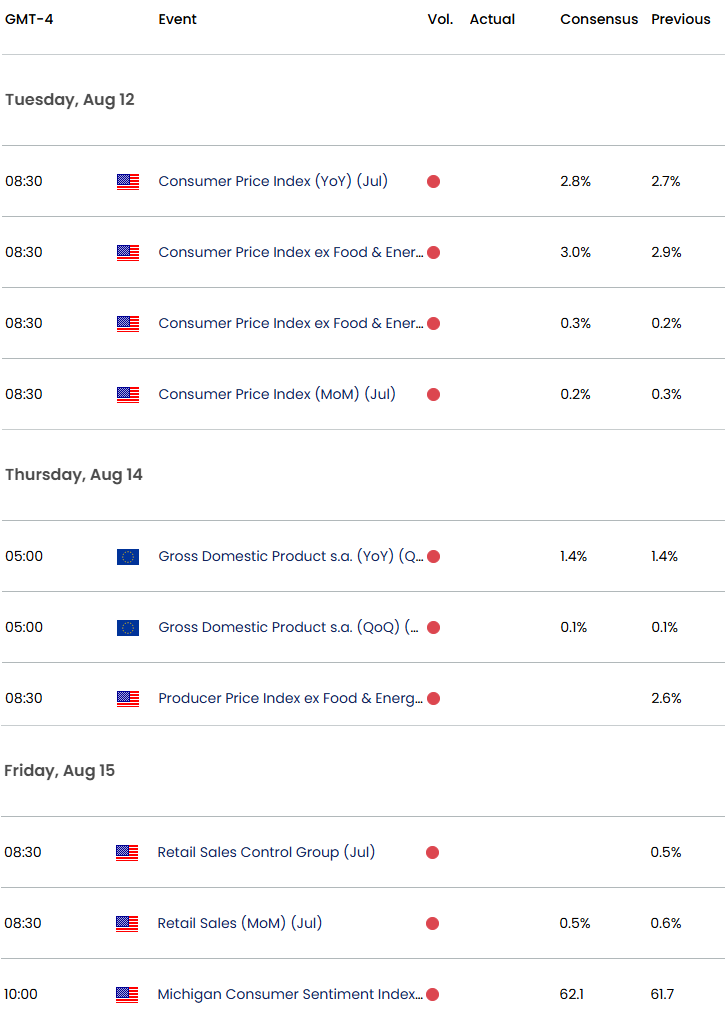
Task: Click the US flag for Retail Sales Control Group
Action: click(127, 853)
